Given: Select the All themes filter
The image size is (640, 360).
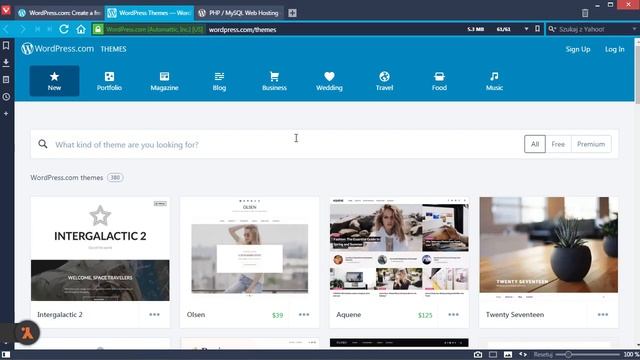Looking at the screenshot, I should tap(535, 144).
